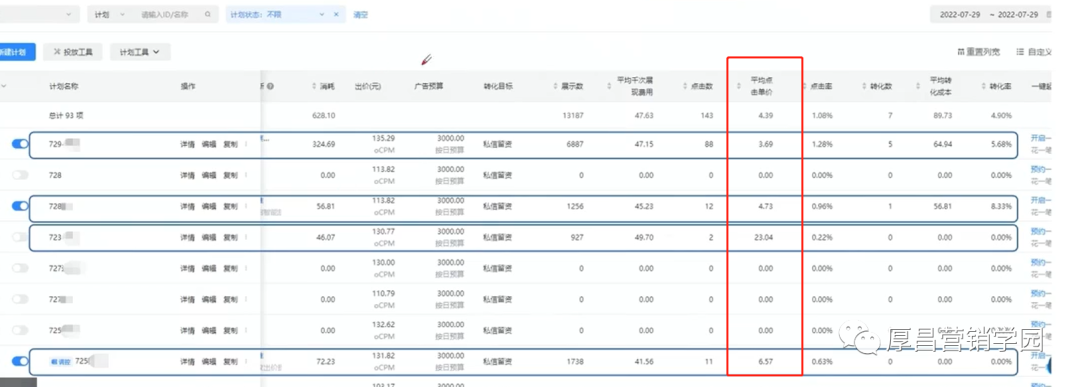Image resolution: width=1080 pixels, height=387 pixels.
Task: Click the wrench icon on 投放工具 button
Action: point(56,52)
